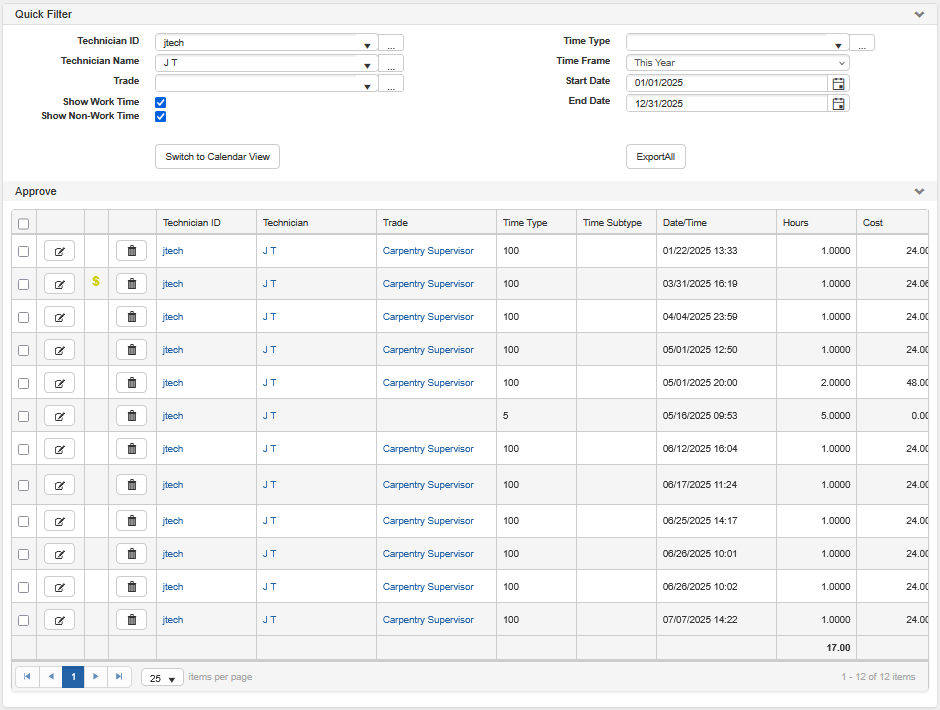The image size is (940, 710).
Task: Go to next page of results
Action: click(x=96, y=677)
